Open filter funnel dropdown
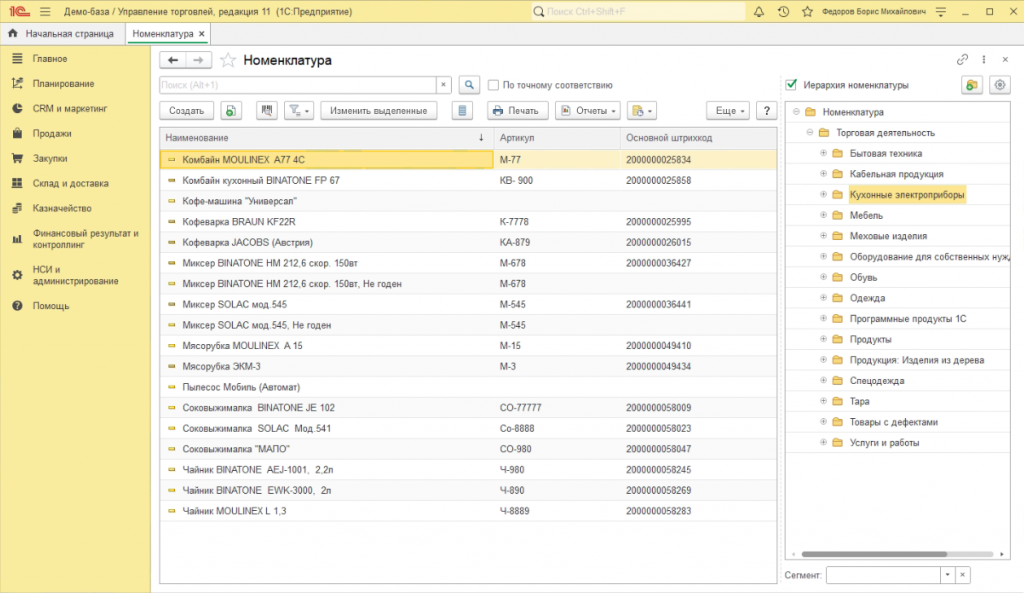This screenshot has height=593, width=1024. click(299, 111)
